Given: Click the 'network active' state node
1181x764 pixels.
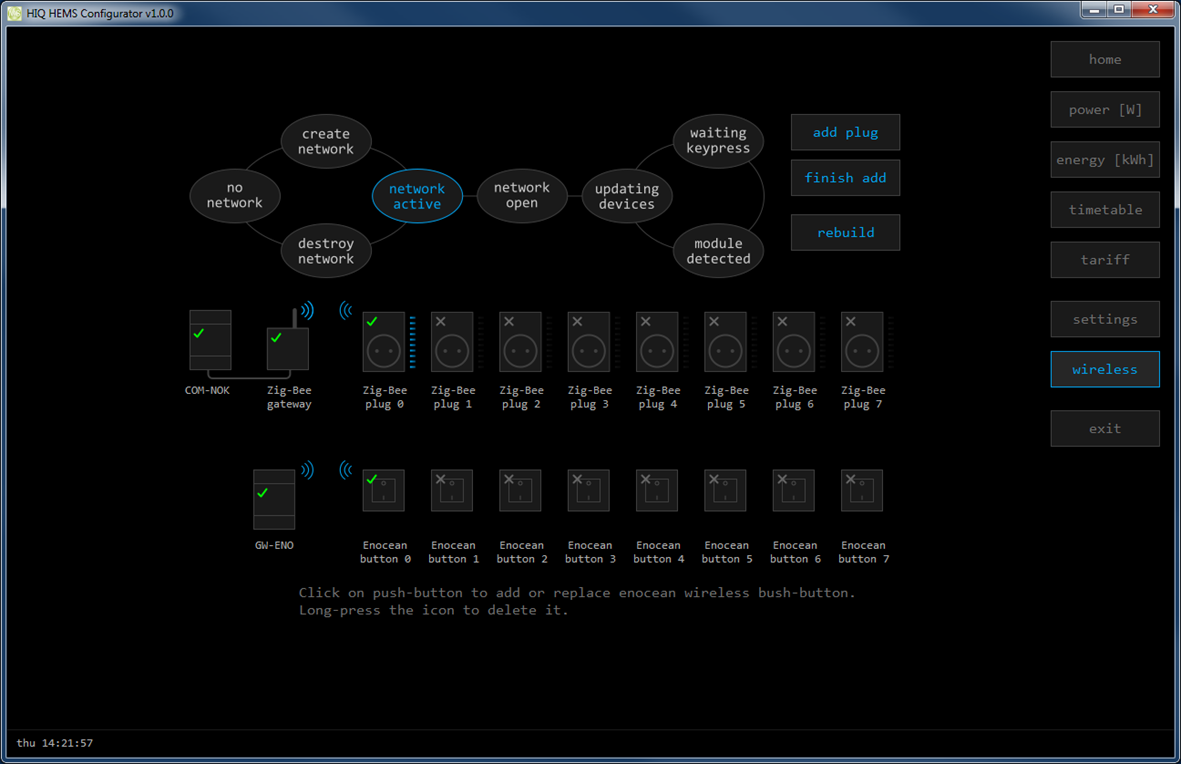Looking at the screenshot, I should pos(417,196).
